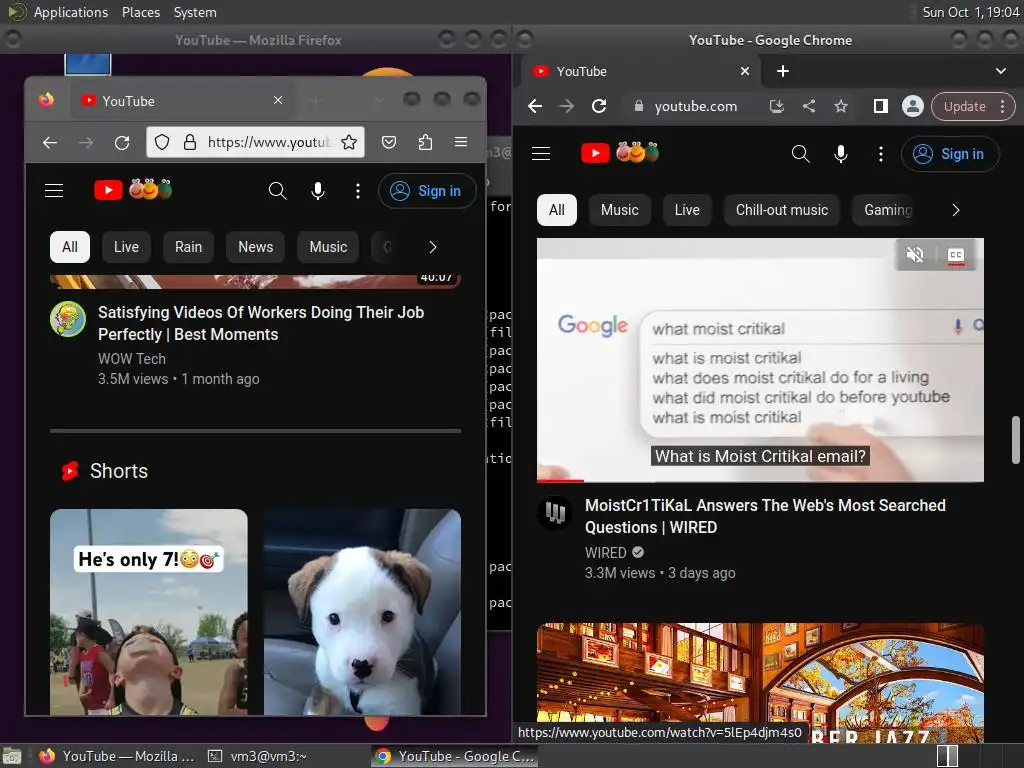Expand more chips arrow in Chrome
Viewport: 1024px width, 768px height.
(x=955, y=210)
